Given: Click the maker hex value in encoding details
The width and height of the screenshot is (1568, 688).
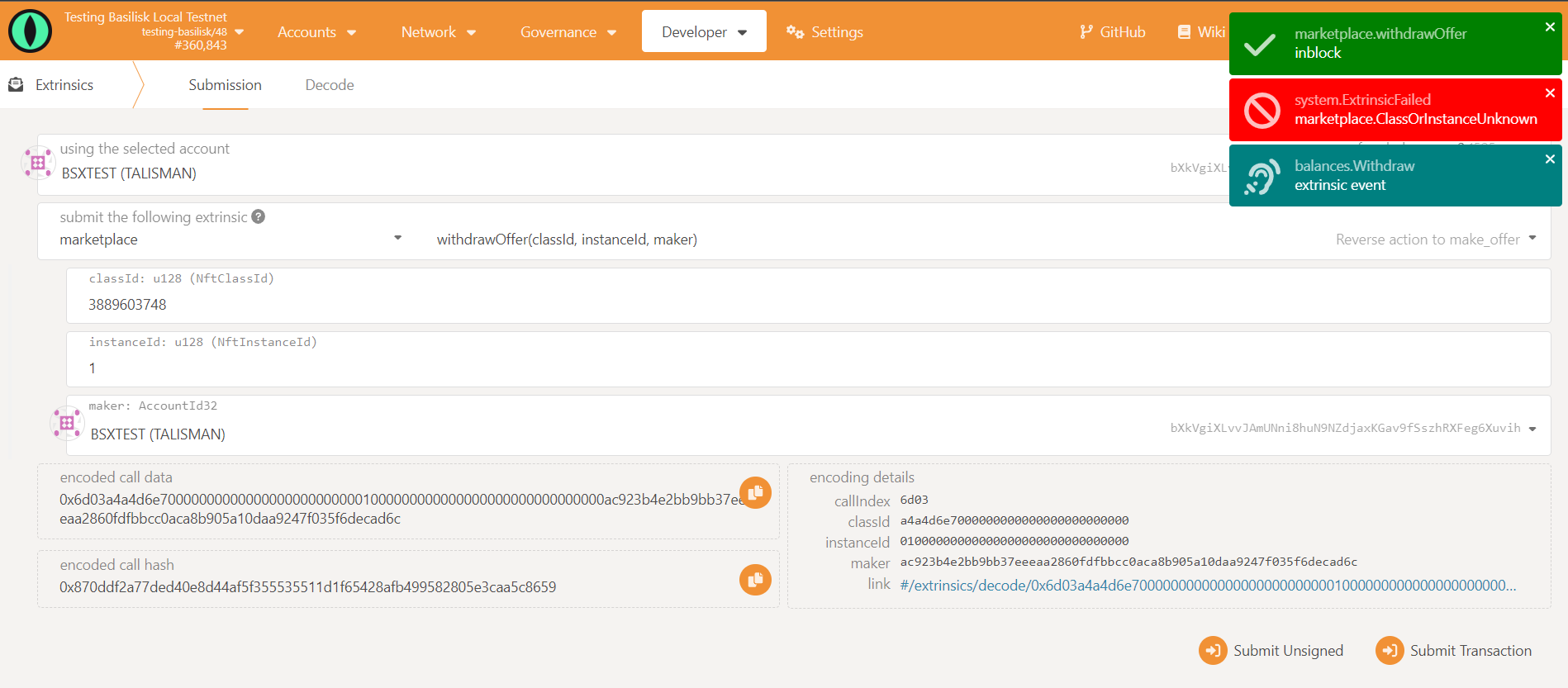Looking at the screenshot, I should (1128, 562).
